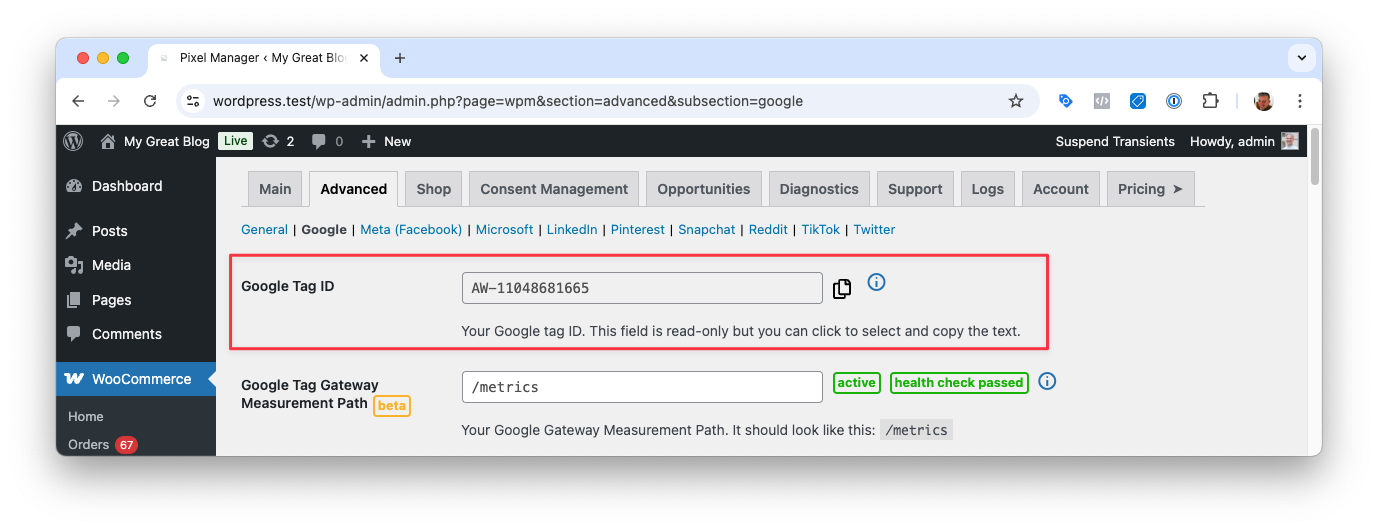Switch to the Account tab
The height and width of the screenshot is (530, 1378).
1061,189
